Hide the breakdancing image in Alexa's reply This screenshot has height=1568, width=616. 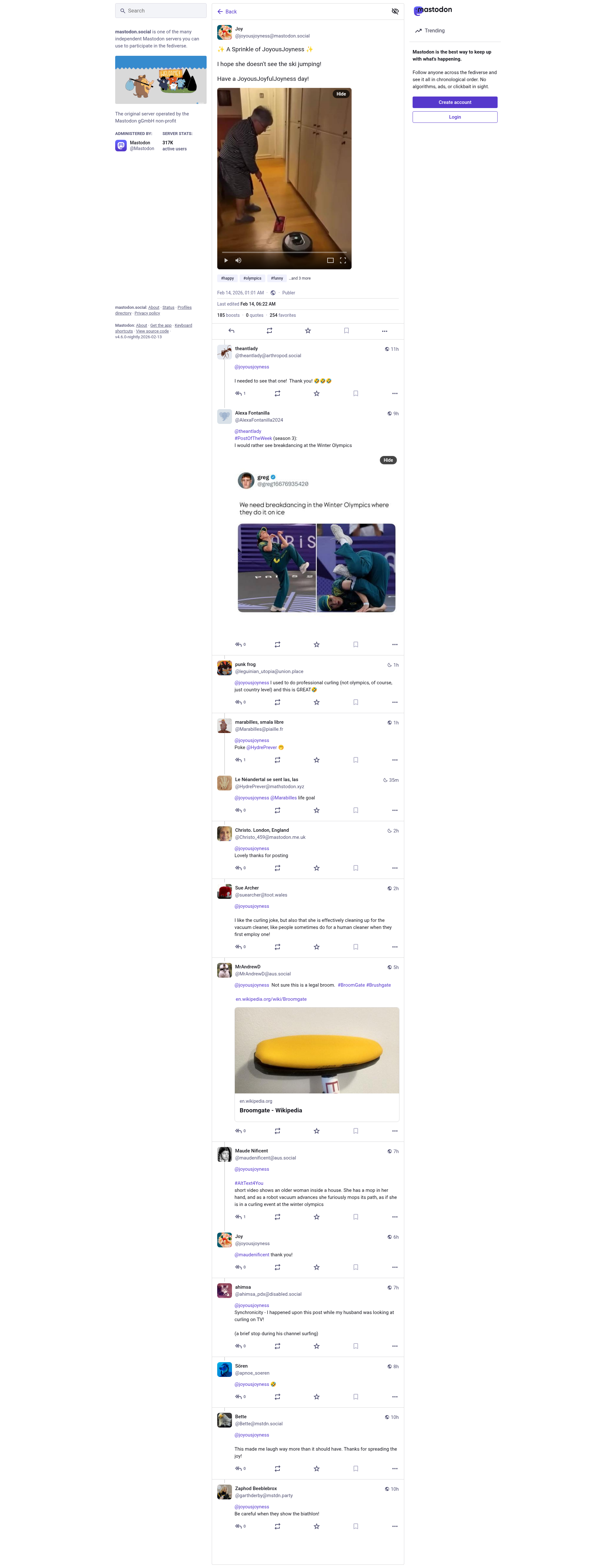tap(388, 460)
